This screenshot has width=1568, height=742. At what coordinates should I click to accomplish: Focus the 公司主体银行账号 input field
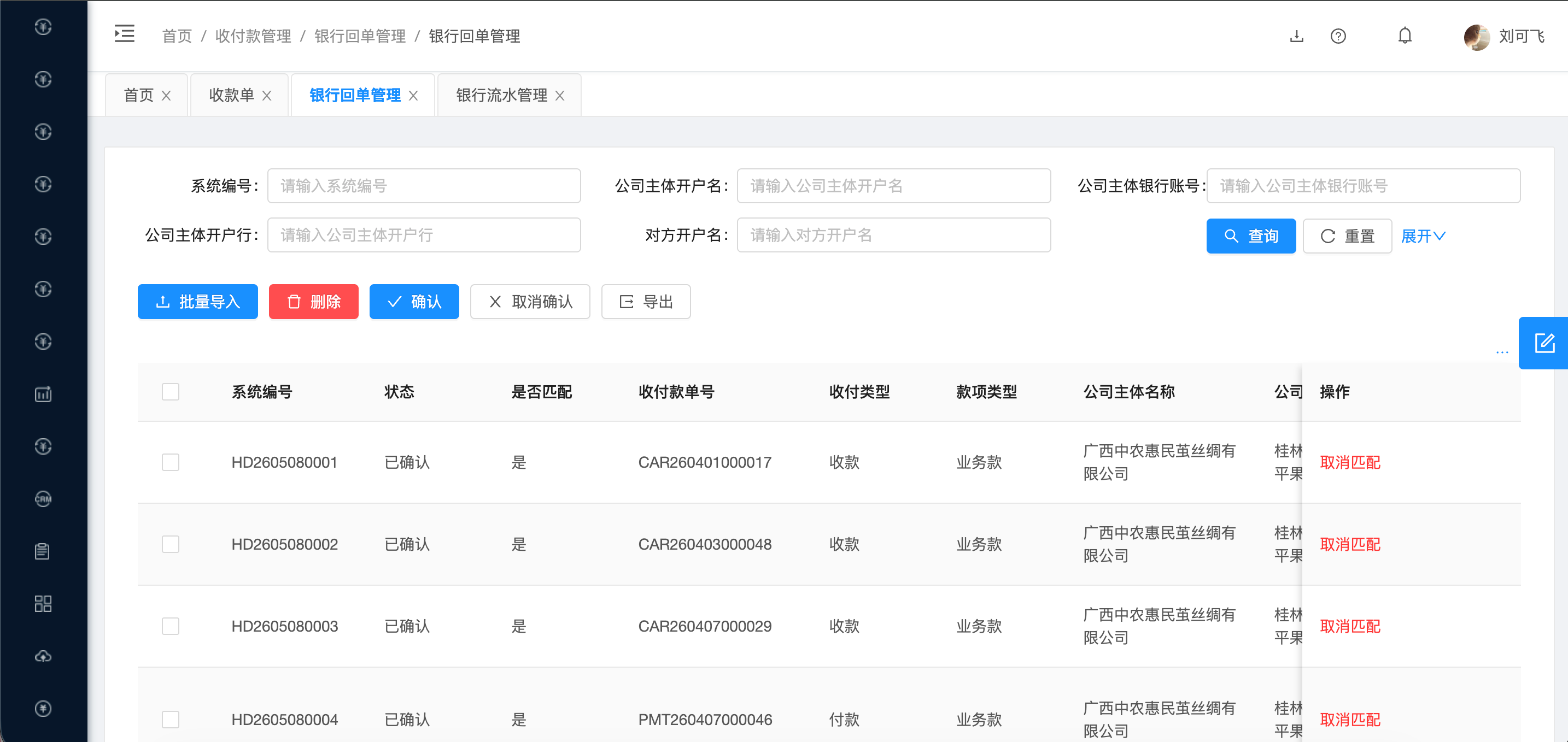(x=1364, y=186)
